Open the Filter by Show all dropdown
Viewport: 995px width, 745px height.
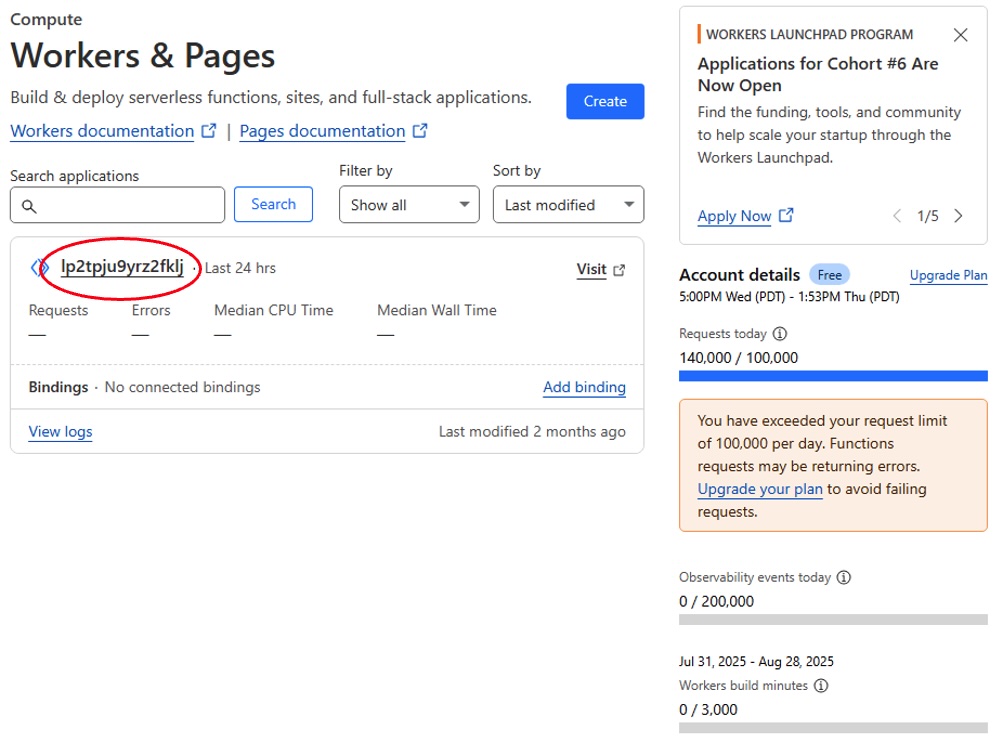(x=409, y=204)
